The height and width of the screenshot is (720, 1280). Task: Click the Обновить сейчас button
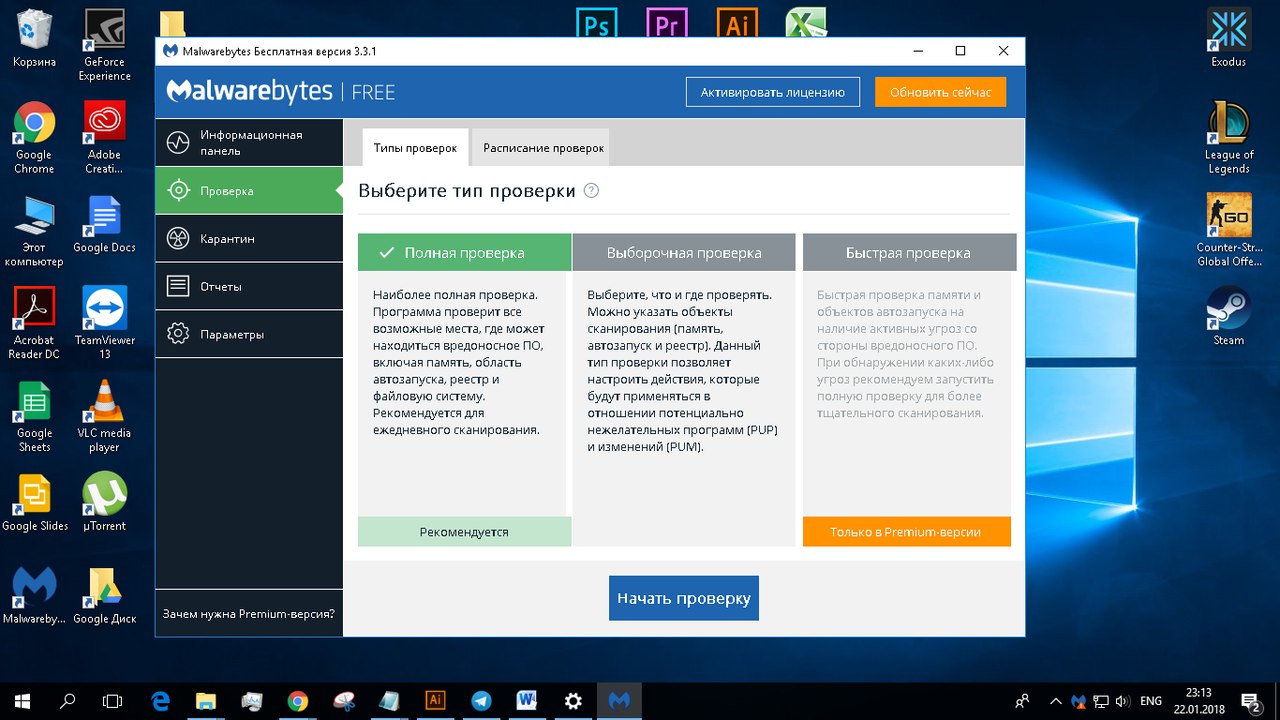click(940, 92)
